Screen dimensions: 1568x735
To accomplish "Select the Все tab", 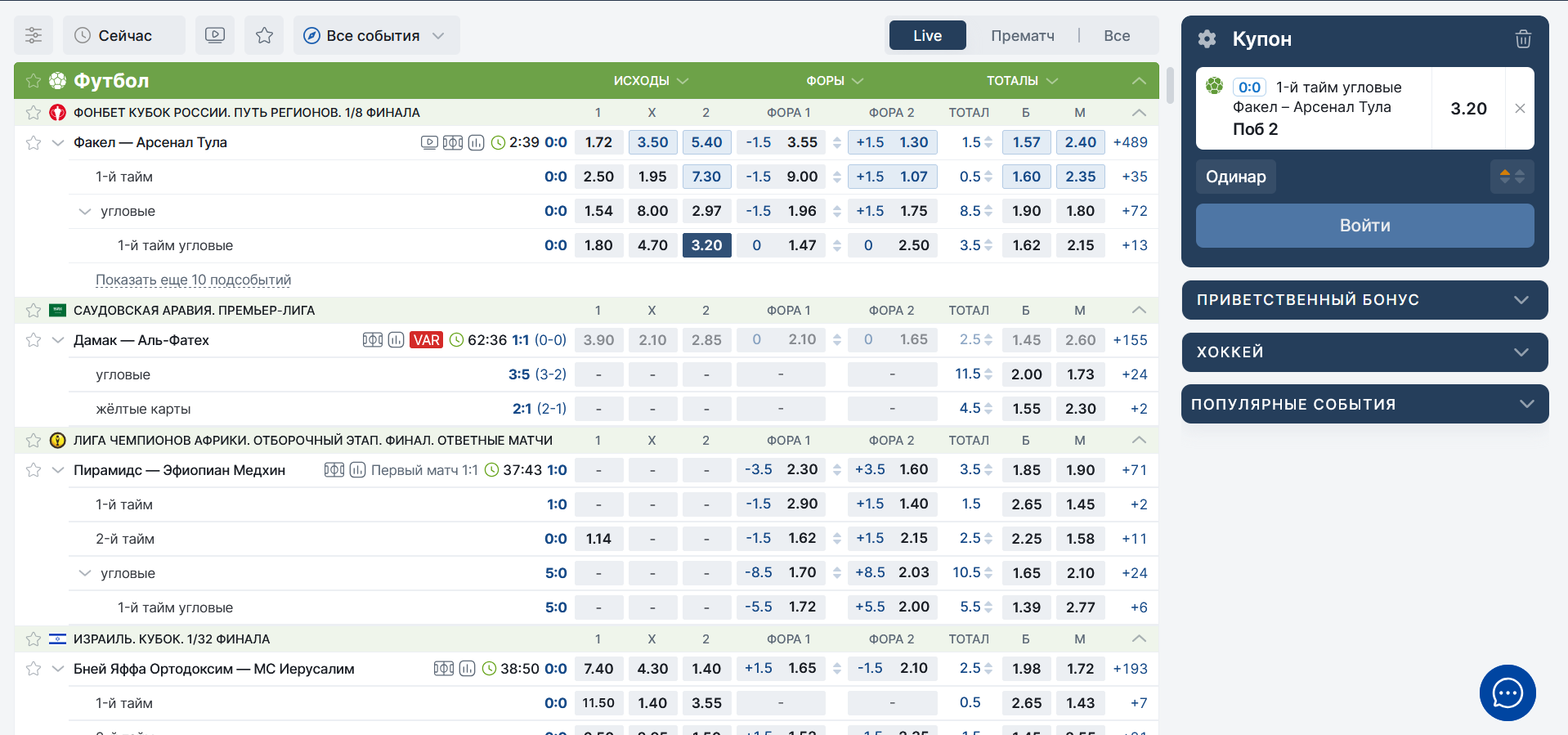I will [x=1116, y=35].
